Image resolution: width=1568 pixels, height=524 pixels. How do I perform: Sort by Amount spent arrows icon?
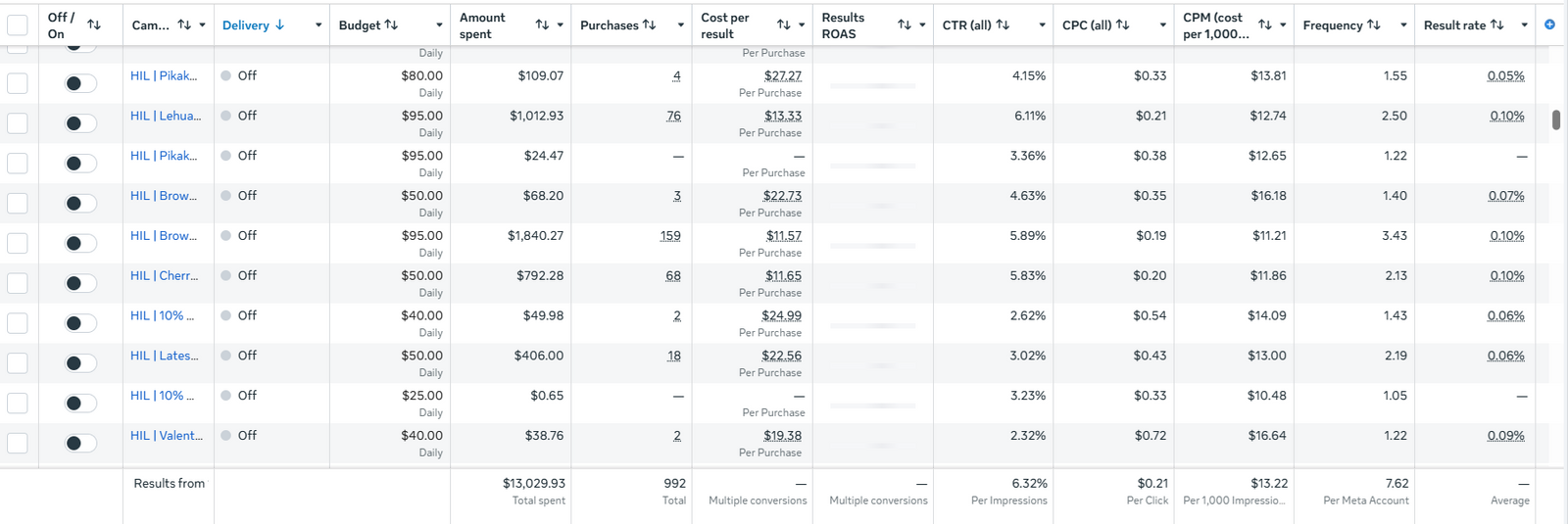542,24
